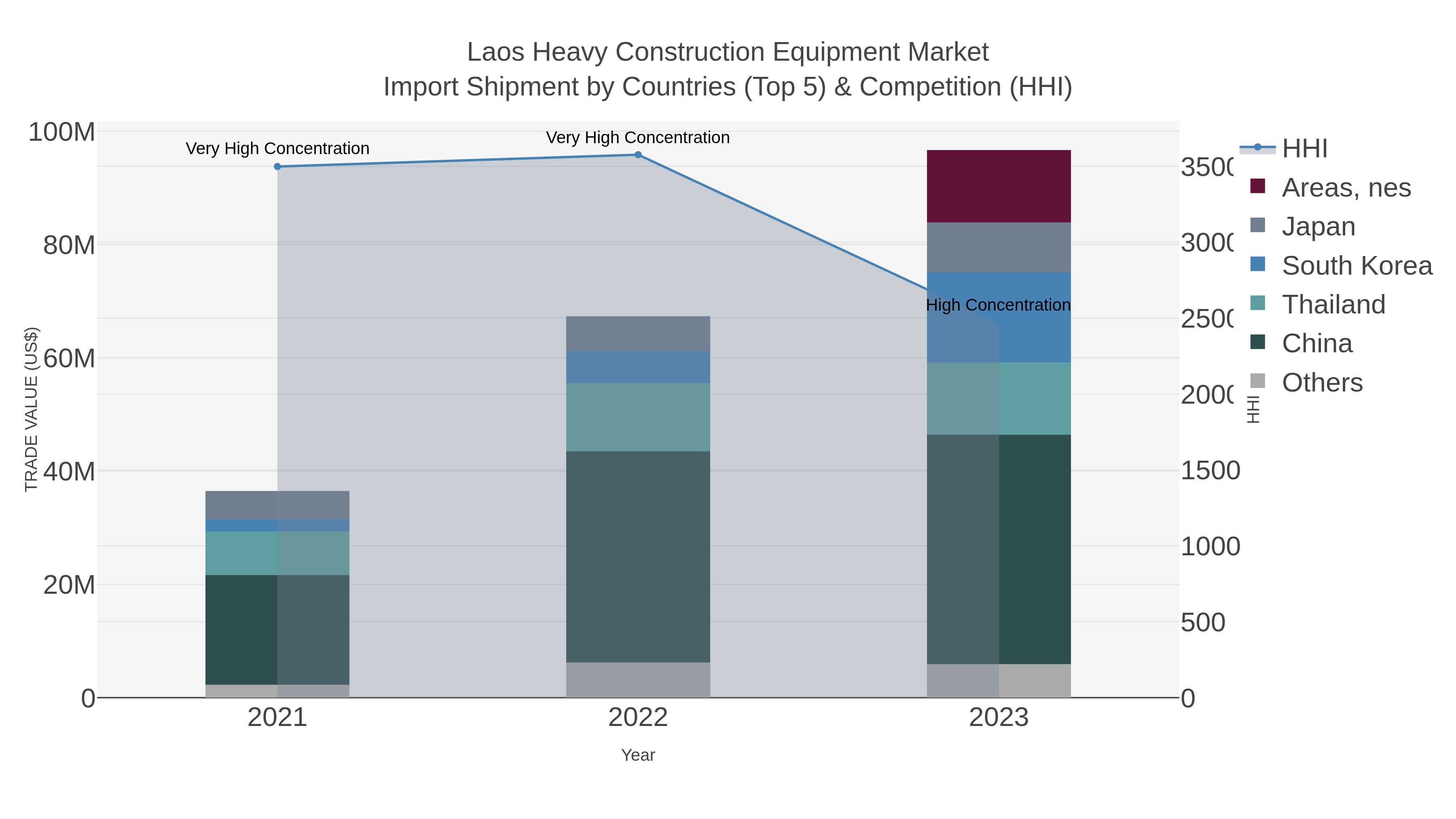Click the Others segment in 2023 bar
Screen dimensions: 1456x819
999,681
